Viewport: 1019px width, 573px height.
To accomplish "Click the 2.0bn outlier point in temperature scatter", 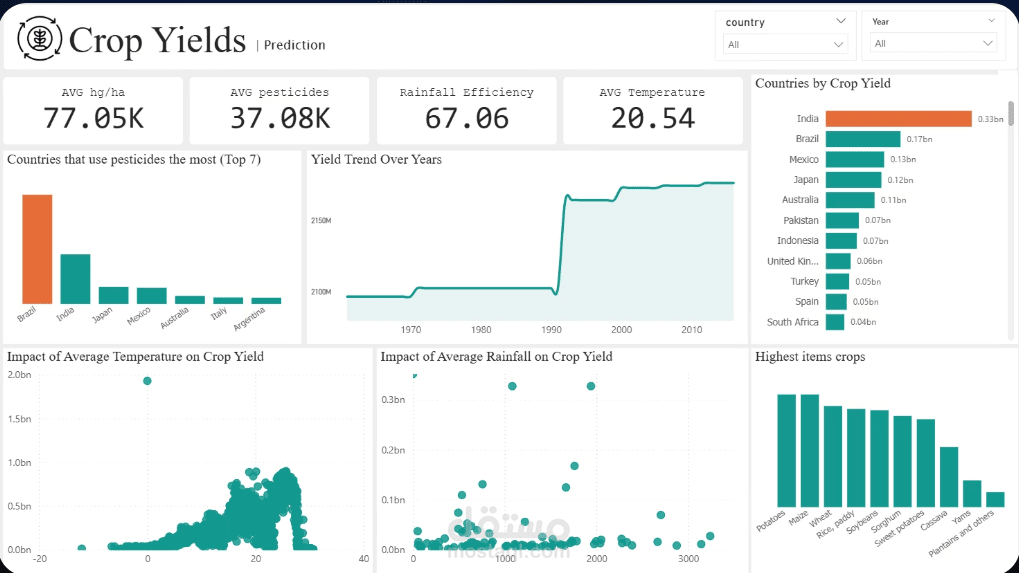I will click(x=147, y=381).
